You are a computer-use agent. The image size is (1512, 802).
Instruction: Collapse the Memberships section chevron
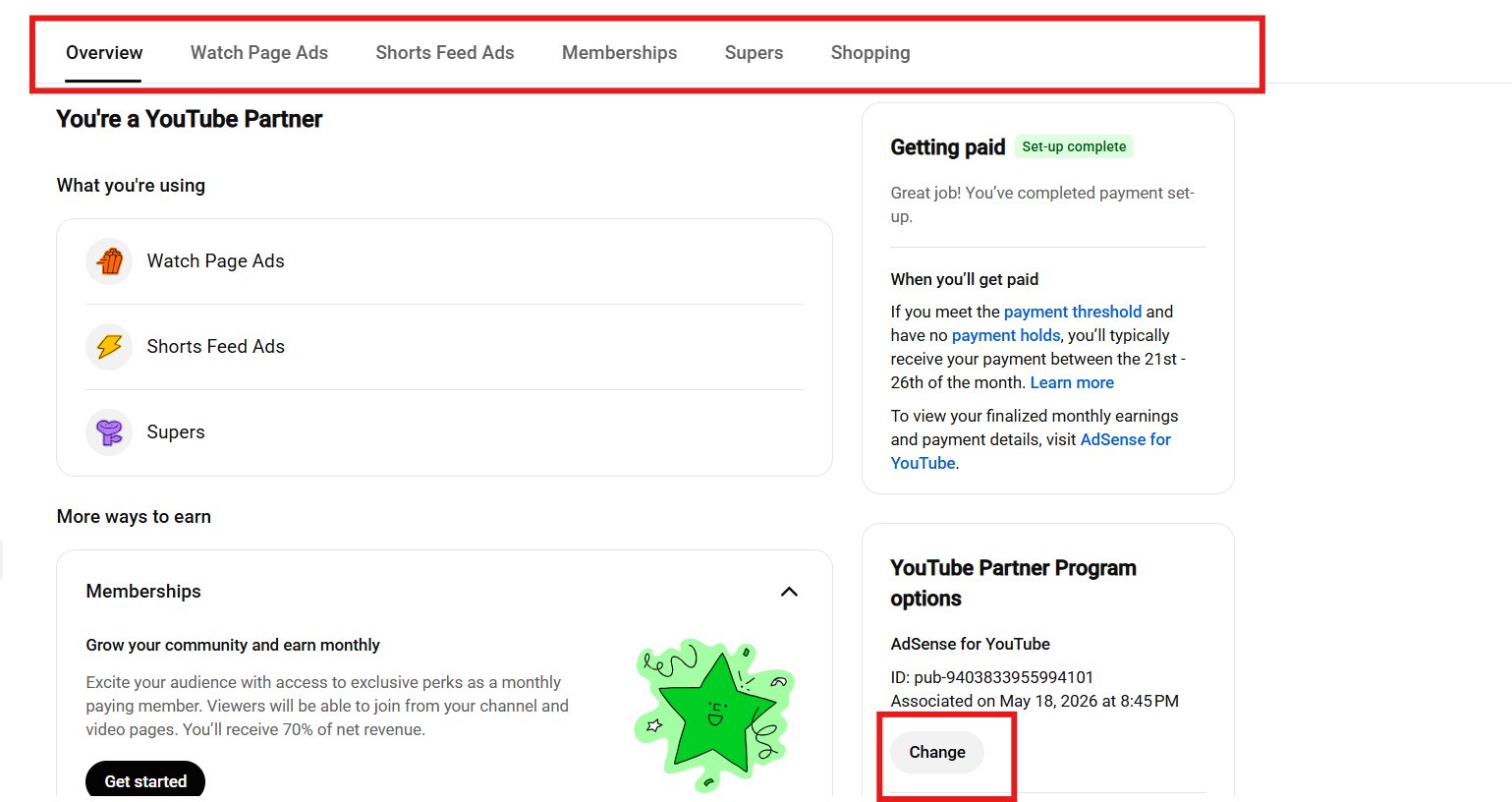click(789, 592)
